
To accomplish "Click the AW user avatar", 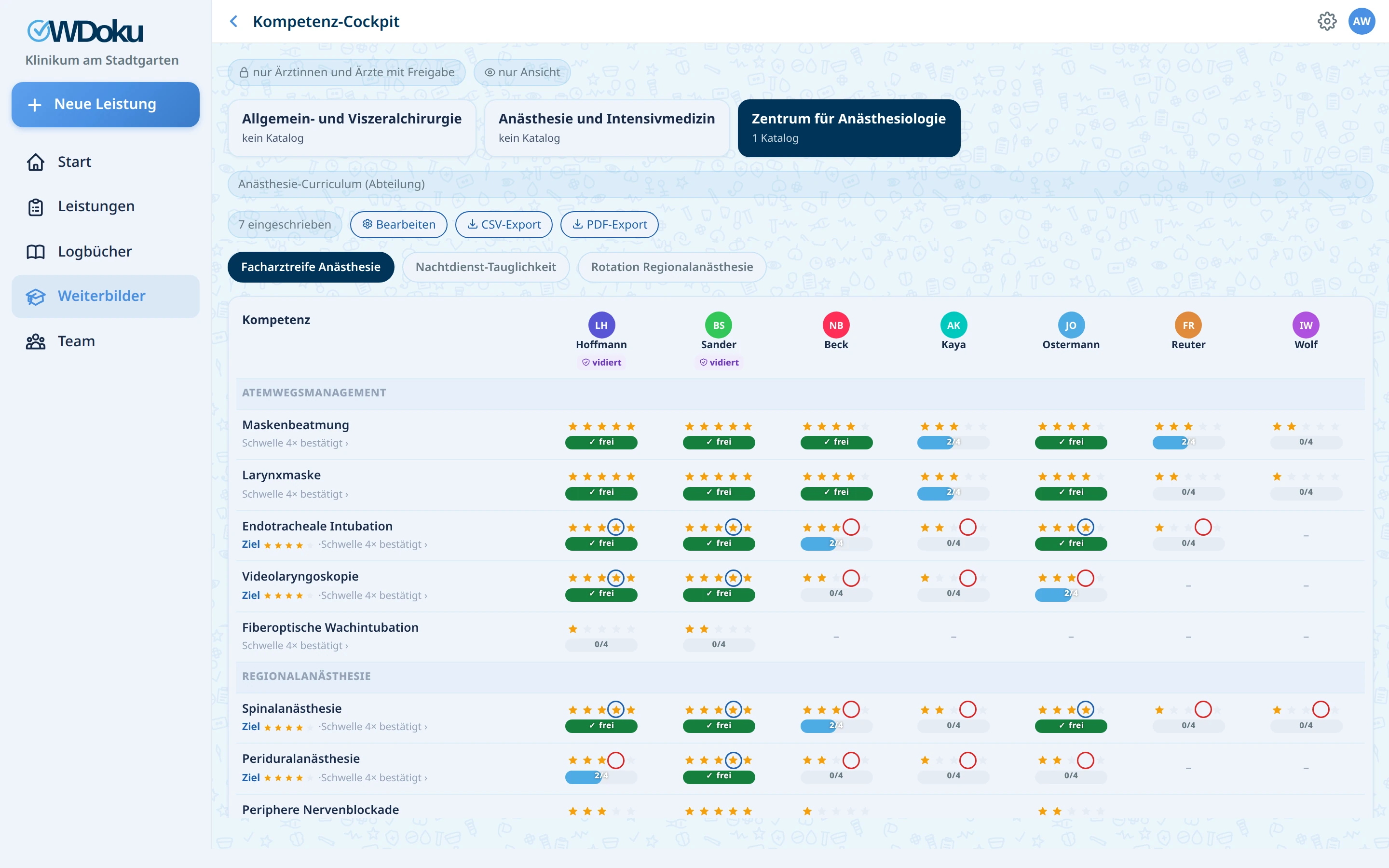I will click(x=1362, y=21).
